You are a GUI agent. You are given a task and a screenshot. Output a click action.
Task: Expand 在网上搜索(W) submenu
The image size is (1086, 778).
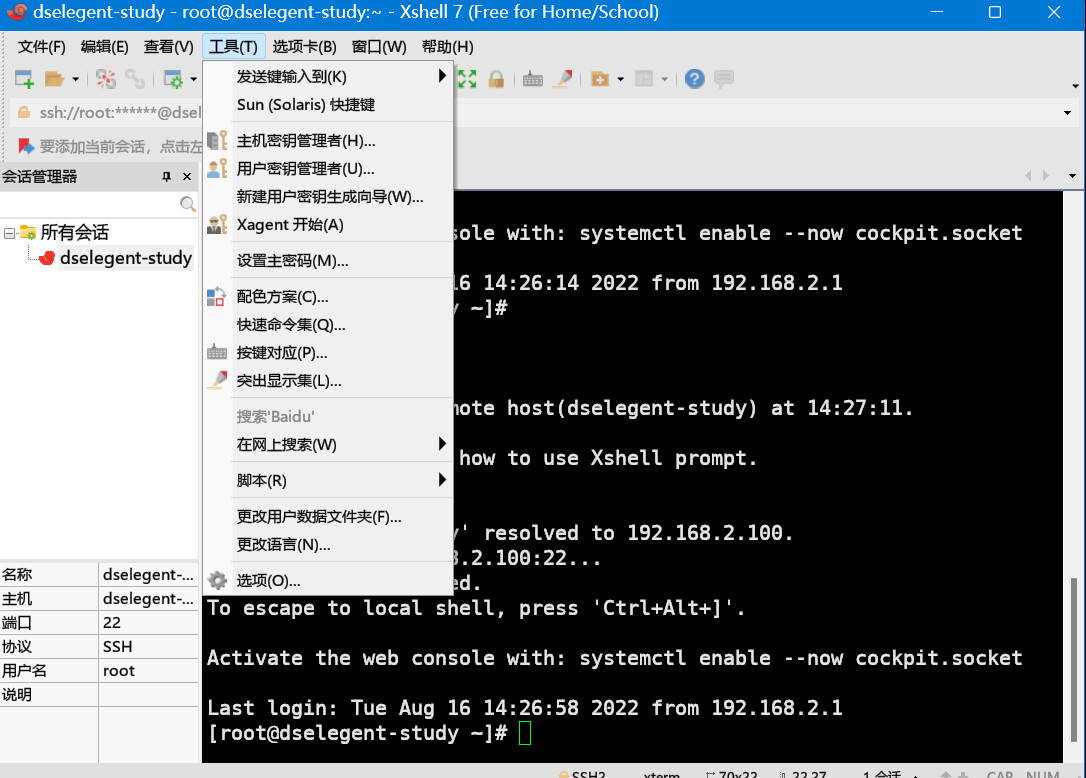click(x=329, y=445)
